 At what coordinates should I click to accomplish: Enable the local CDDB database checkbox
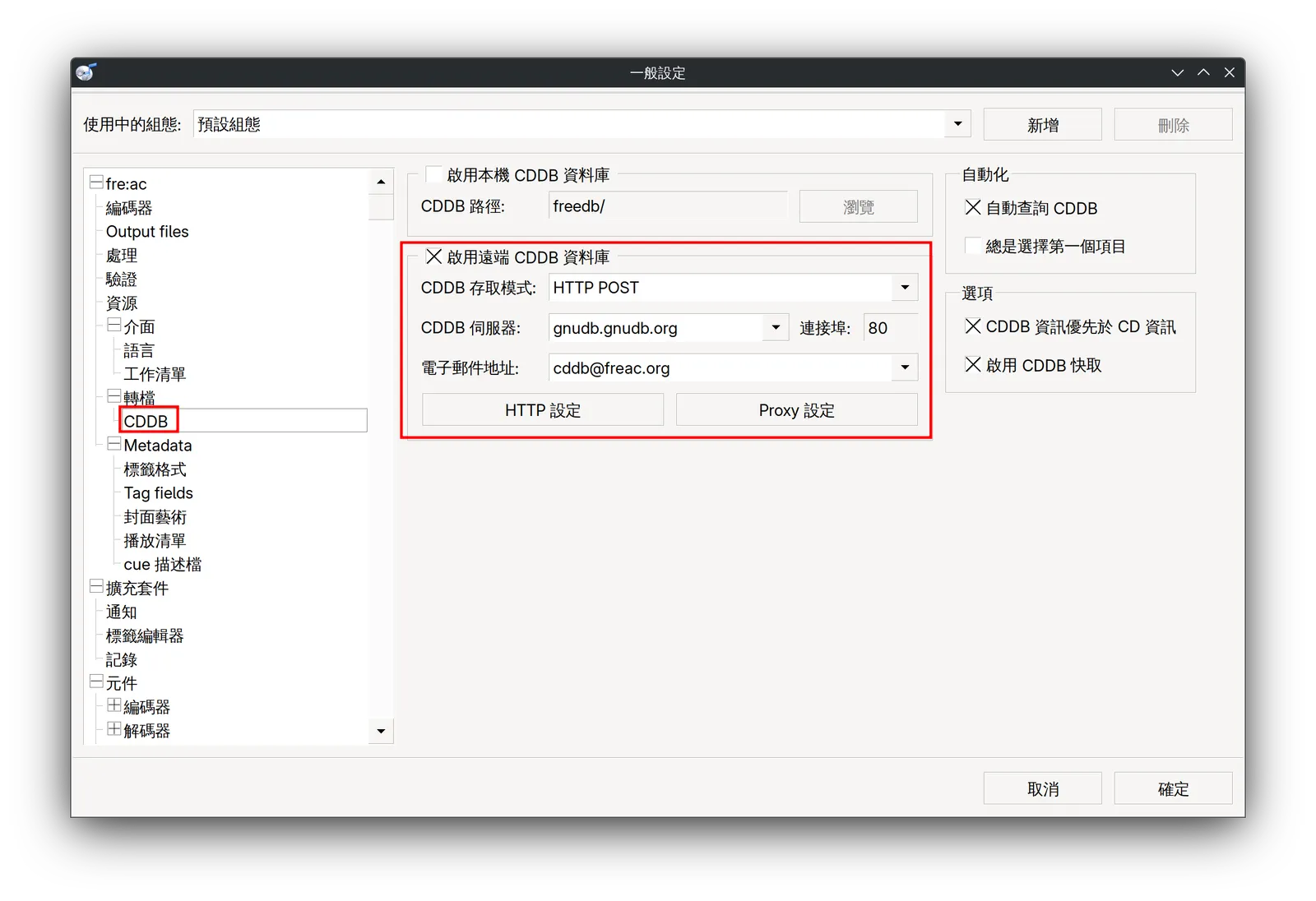[x=433, y=174]
